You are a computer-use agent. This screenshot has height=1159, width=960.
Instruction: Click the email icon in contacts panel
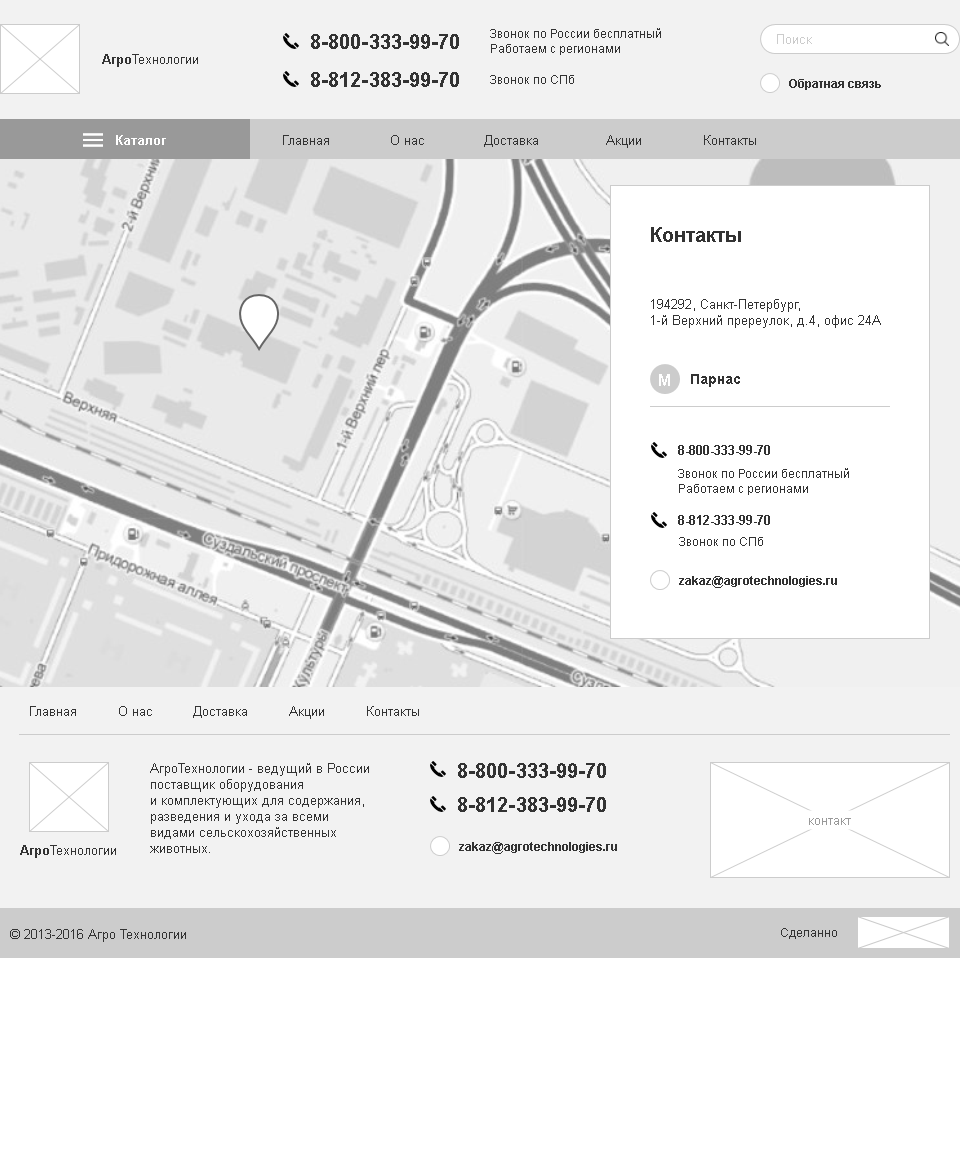[659, 580]
